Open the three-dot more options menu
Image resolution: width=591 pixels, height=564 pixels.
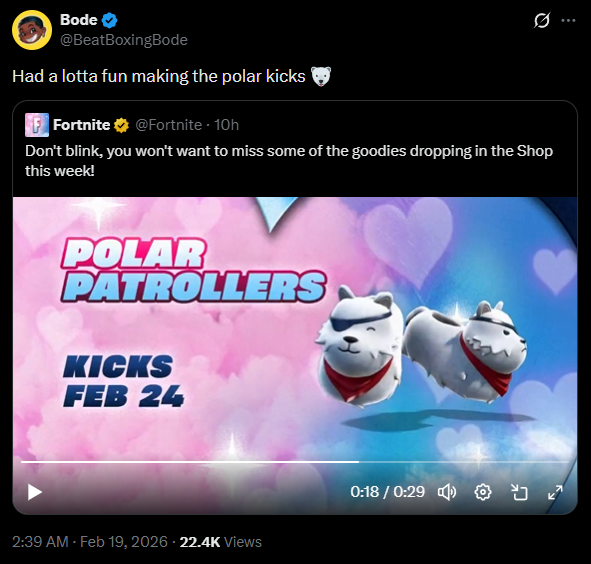(568, 20)
